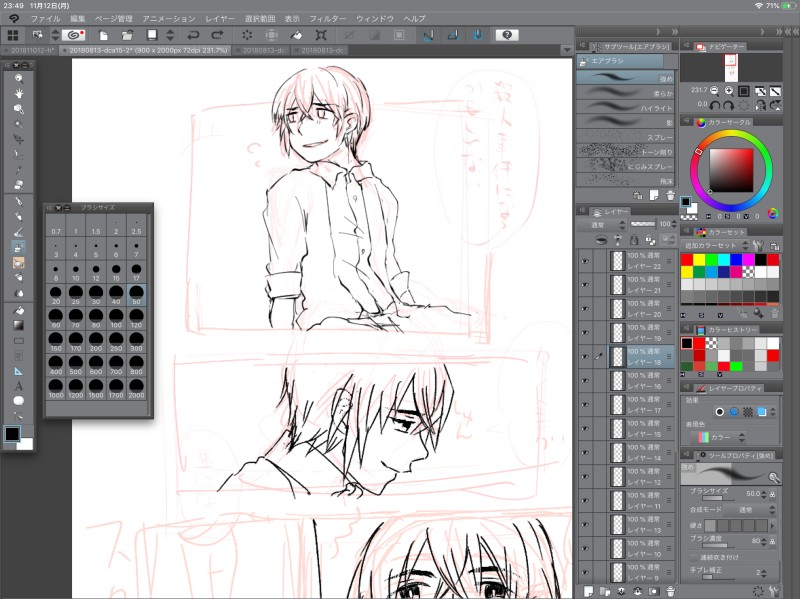Screen dimensions: 800x599
Task: Select the ruler tool in toolbox
Action: click(19, 371)
